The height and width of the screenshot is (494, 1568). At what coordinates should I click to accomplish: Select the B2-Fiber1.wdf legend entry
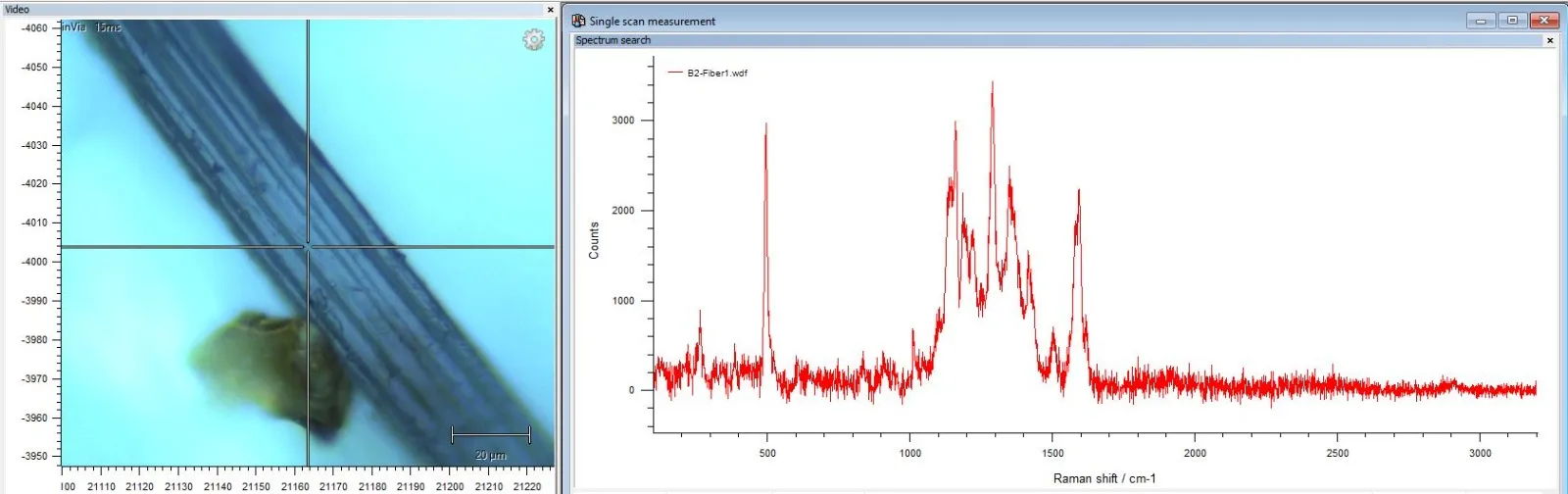pos(716,73)
